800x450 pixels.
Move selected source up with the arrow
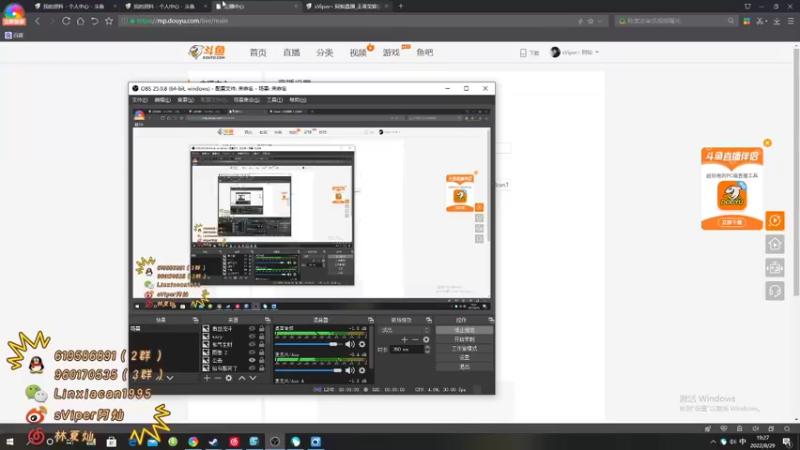pos(242,378)
